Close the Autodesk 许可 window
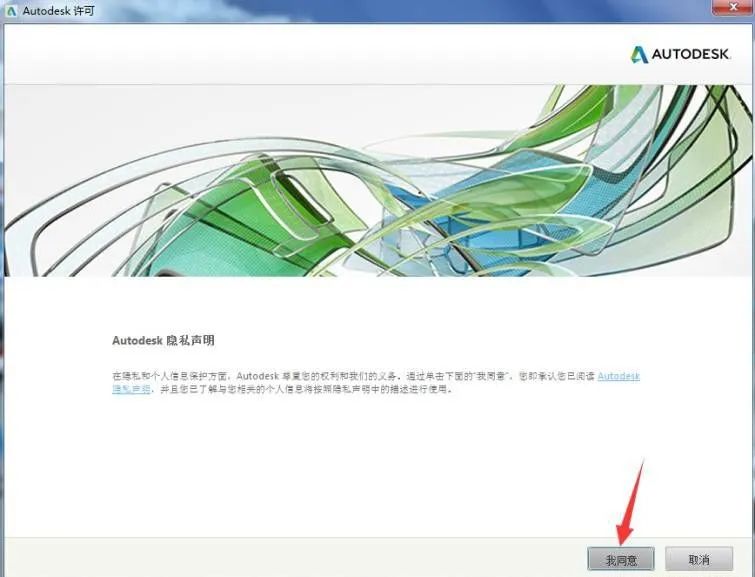 tap(732, 7)
